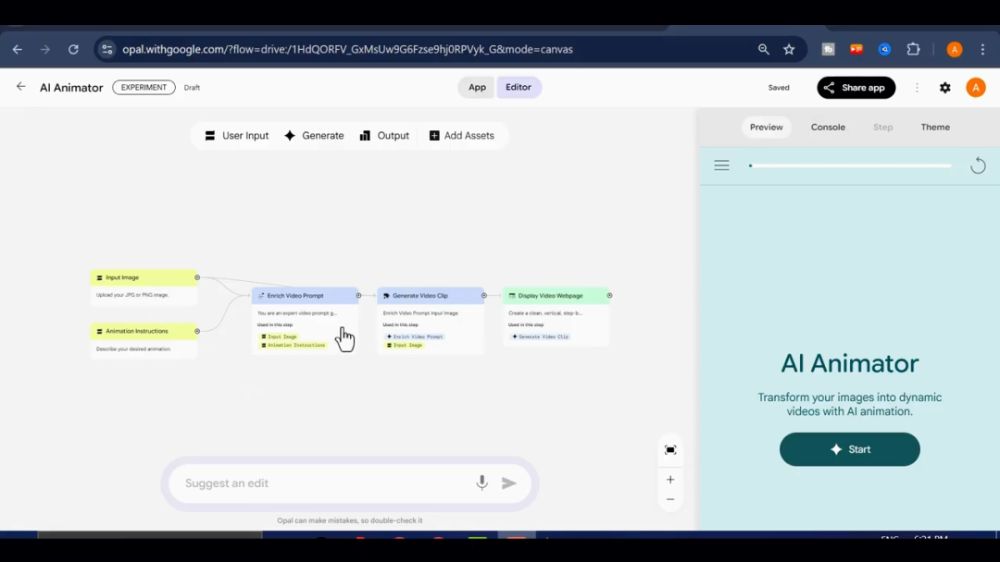Add a User Input step
1000x562 pixels.
[237, 136]
